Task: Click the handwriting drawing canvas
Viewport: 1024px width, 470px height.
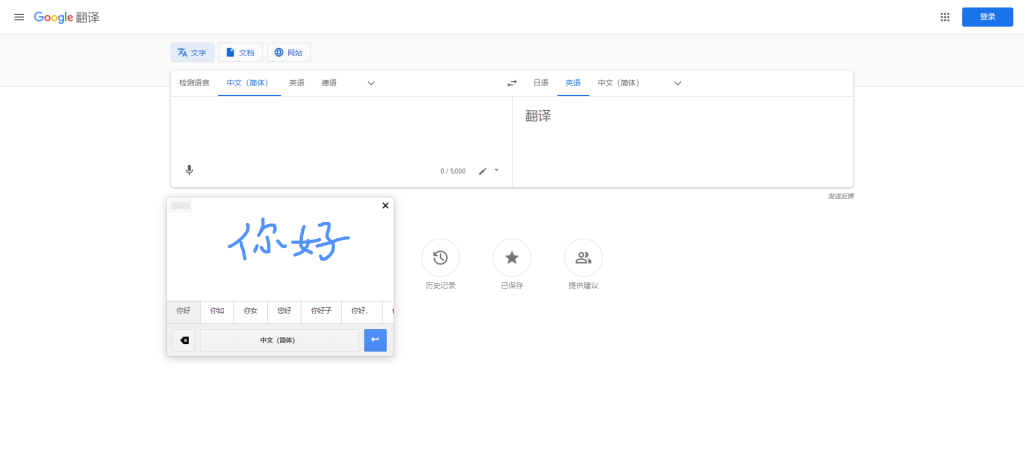Action: [280, 255]
